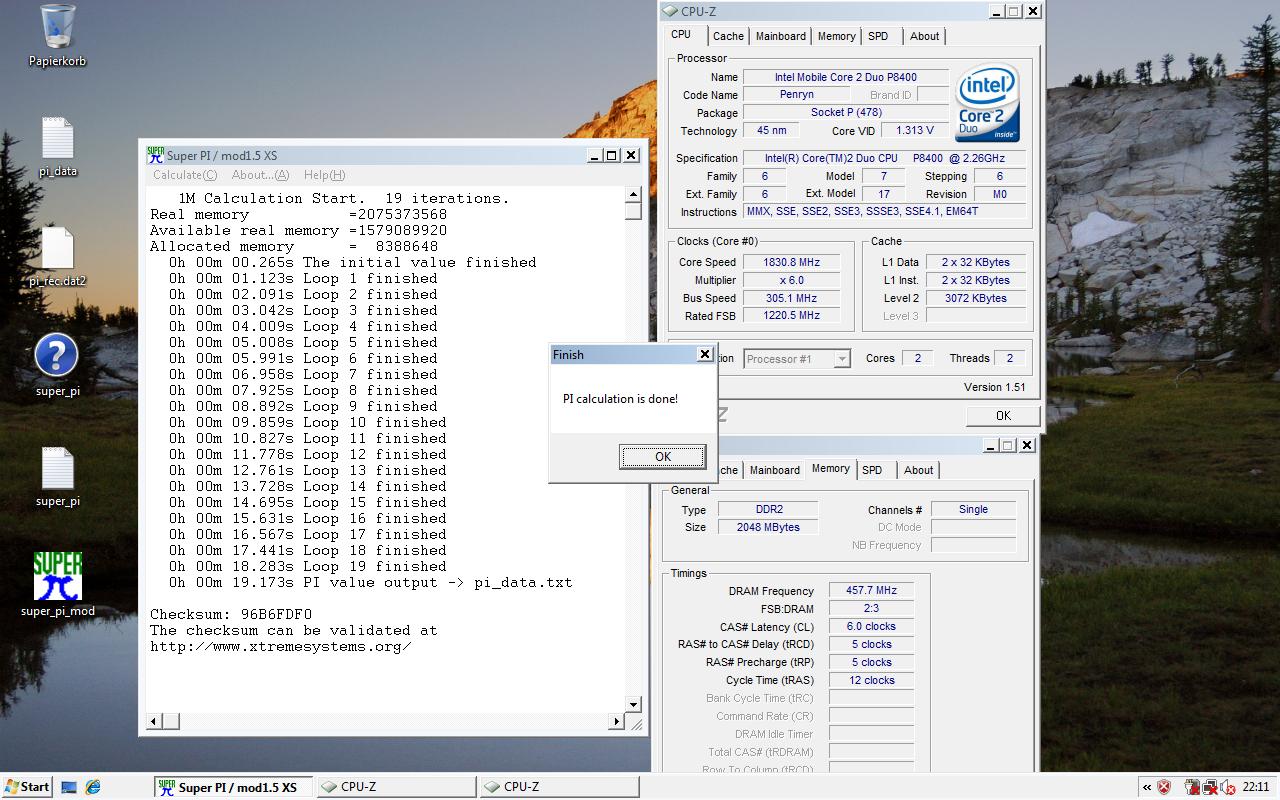1280x800 pixels.
Task: Select the pi_data file on desktop
Action: 57,138
